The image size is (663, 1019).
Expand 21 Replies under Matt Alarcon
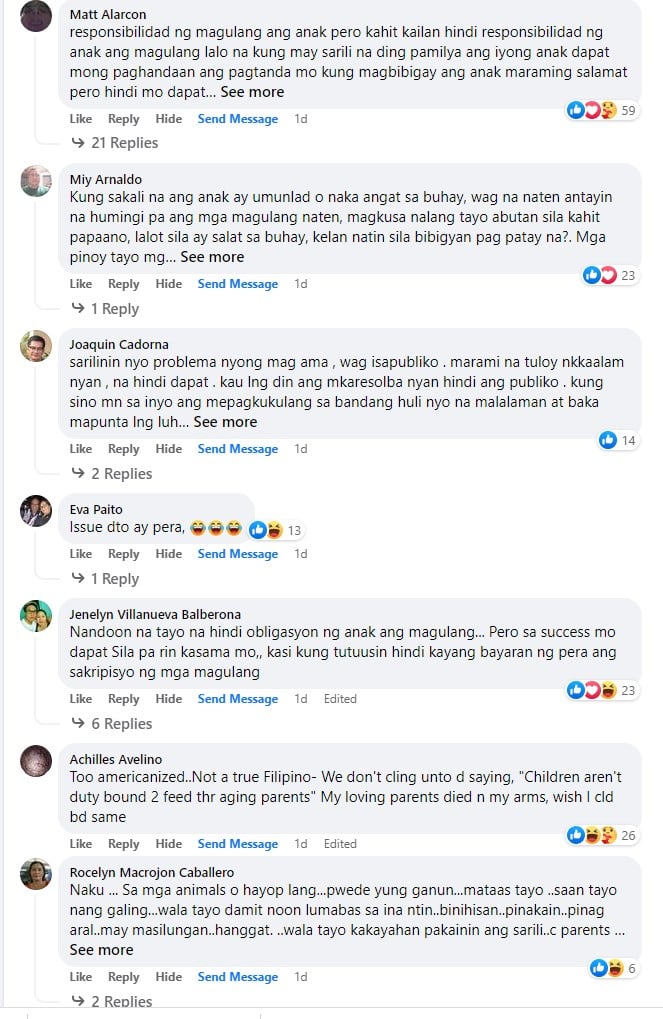124,143
